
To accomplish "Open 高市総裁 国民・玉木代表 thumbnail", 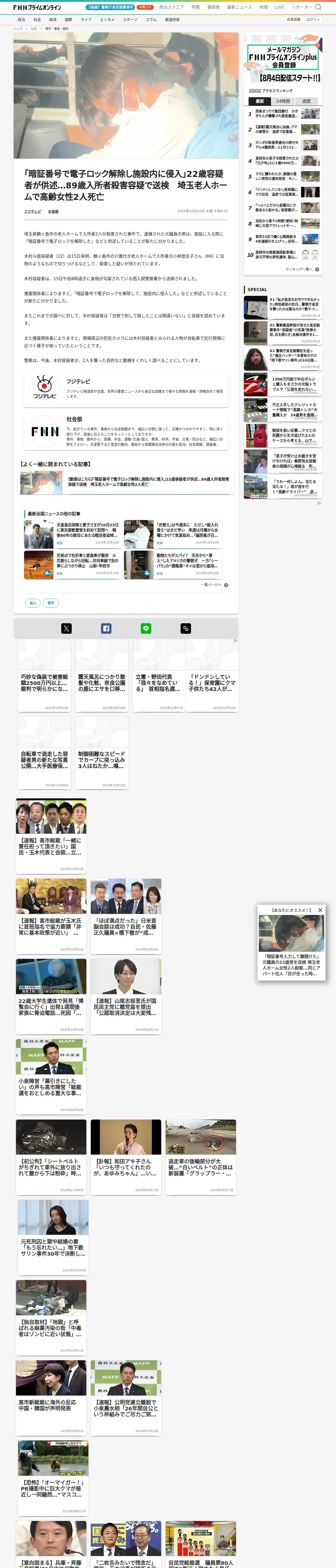I will [x=51, y=816].
